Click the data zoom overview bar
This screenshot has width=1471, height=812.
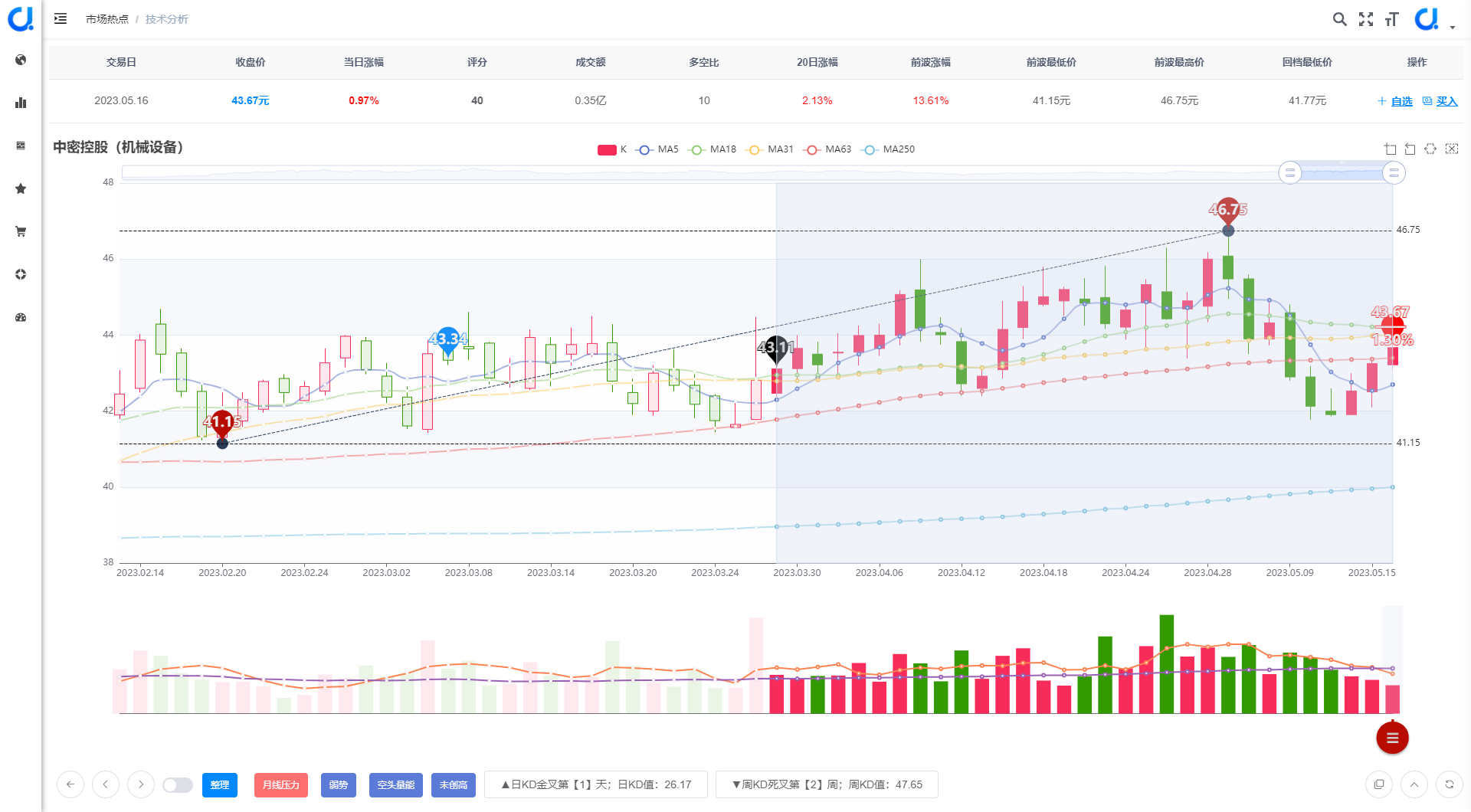[x=757, y=173]
